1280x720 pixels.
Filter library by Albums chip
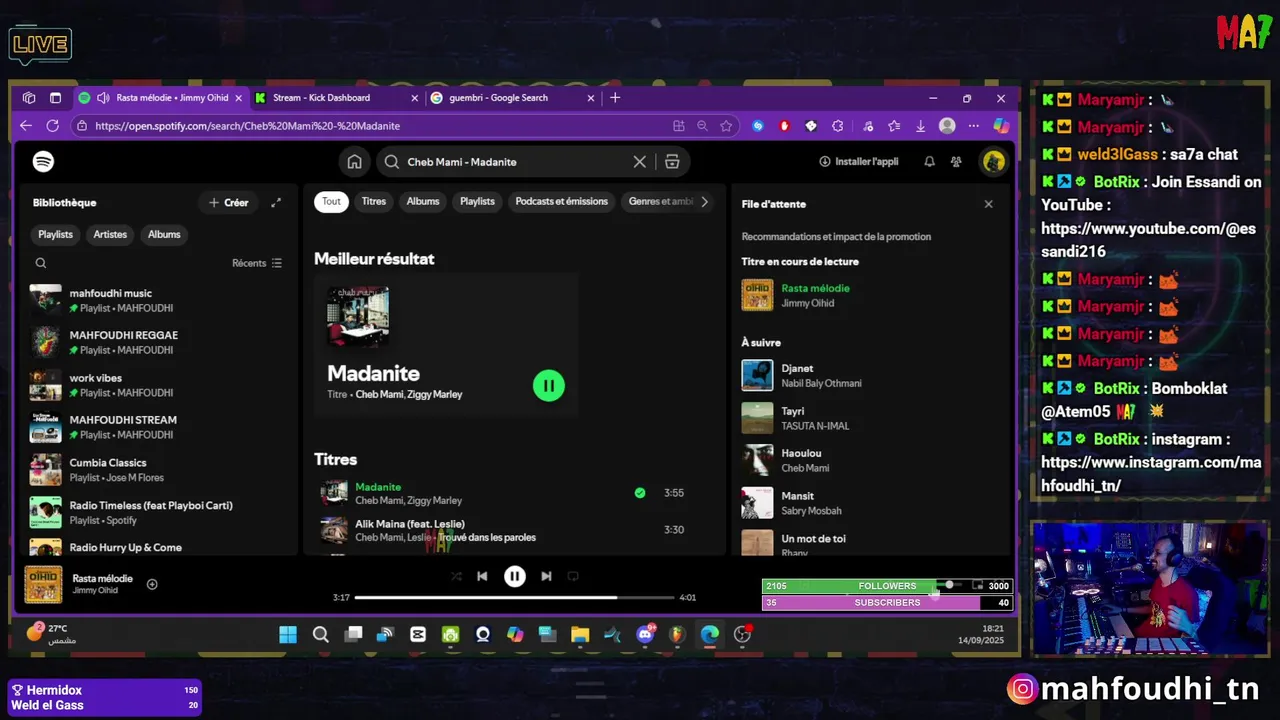pos(164,234)
